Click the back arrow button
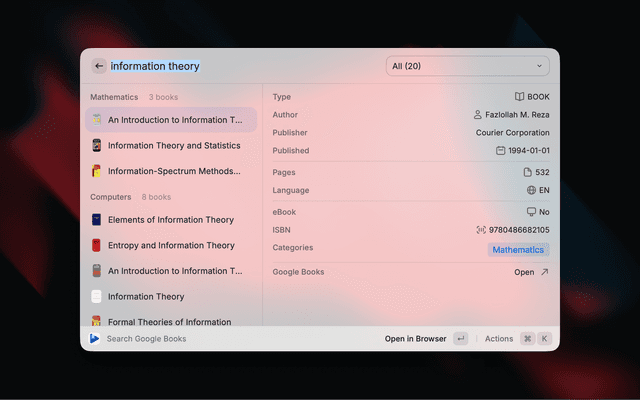 [99, 66]
